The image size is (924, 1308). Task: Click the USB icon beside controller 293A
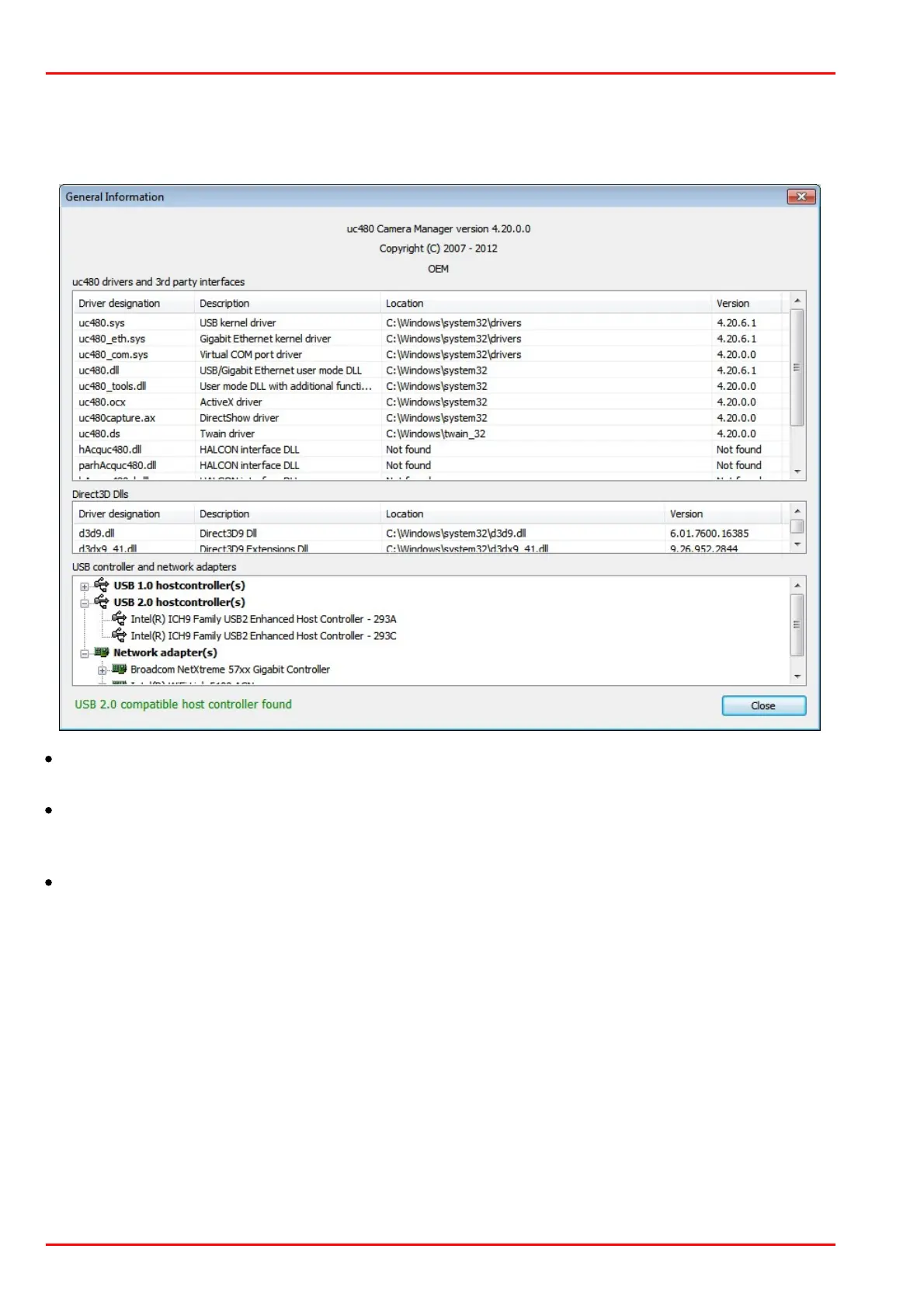pyautogui.click(x=119, y=618)
